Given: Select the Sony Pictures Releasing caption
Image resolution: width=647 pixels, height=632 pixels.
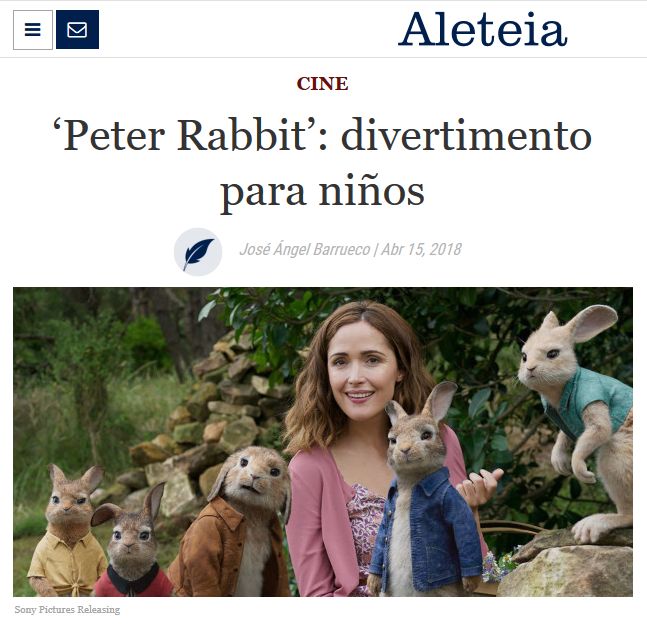Looking at the screenshot, I should tap(67, 609).
